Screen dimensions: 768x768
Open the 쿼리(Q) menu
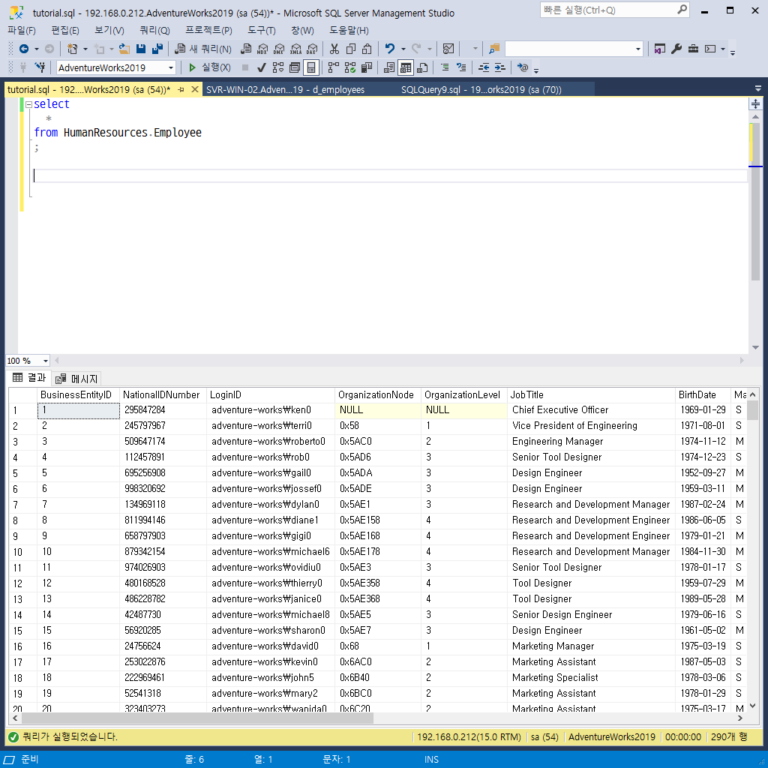(x=154, y=30)
